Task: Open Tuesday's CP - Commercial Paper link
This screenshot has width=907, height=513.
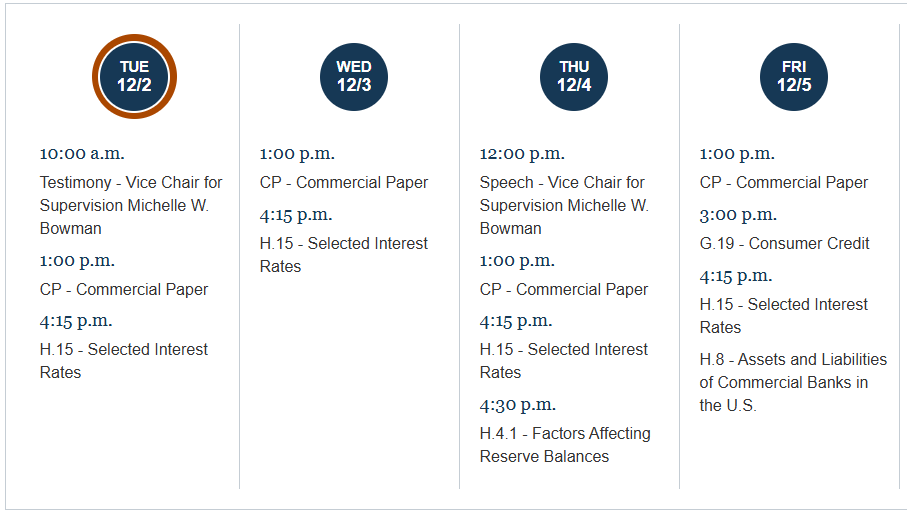Action: (124, 289)
